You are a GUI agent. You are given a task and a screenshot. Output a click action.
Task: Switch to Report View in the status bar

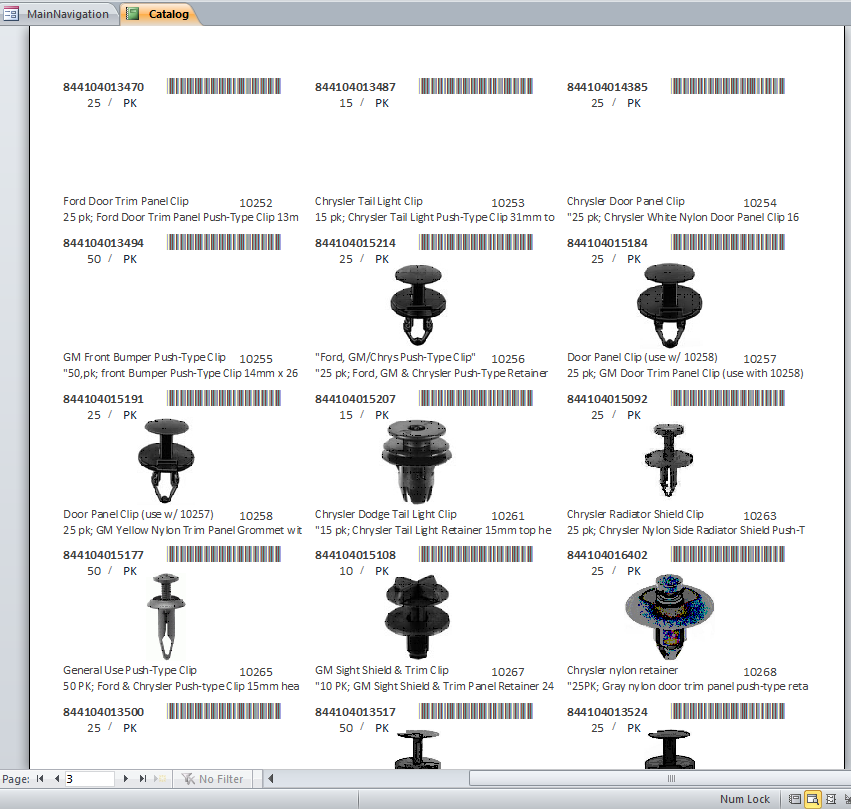(x=795, y=799)
